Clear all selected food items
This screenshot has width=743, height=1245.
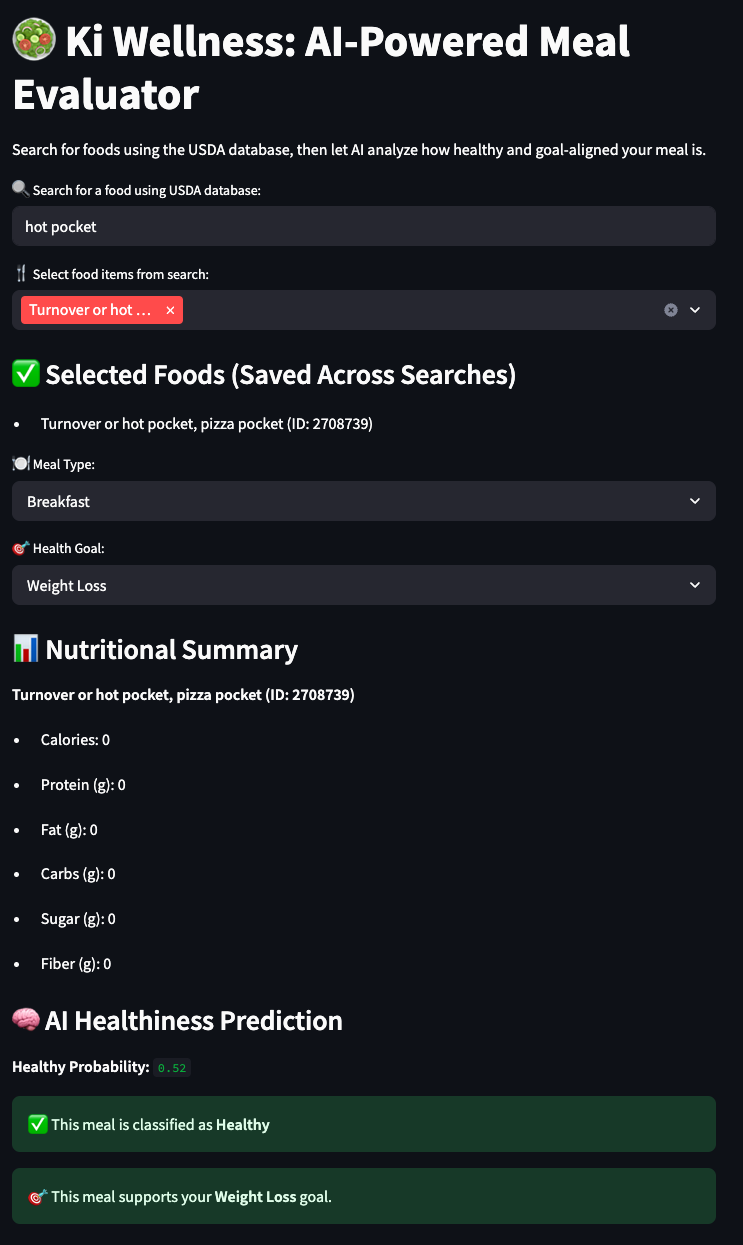[670, 310]
